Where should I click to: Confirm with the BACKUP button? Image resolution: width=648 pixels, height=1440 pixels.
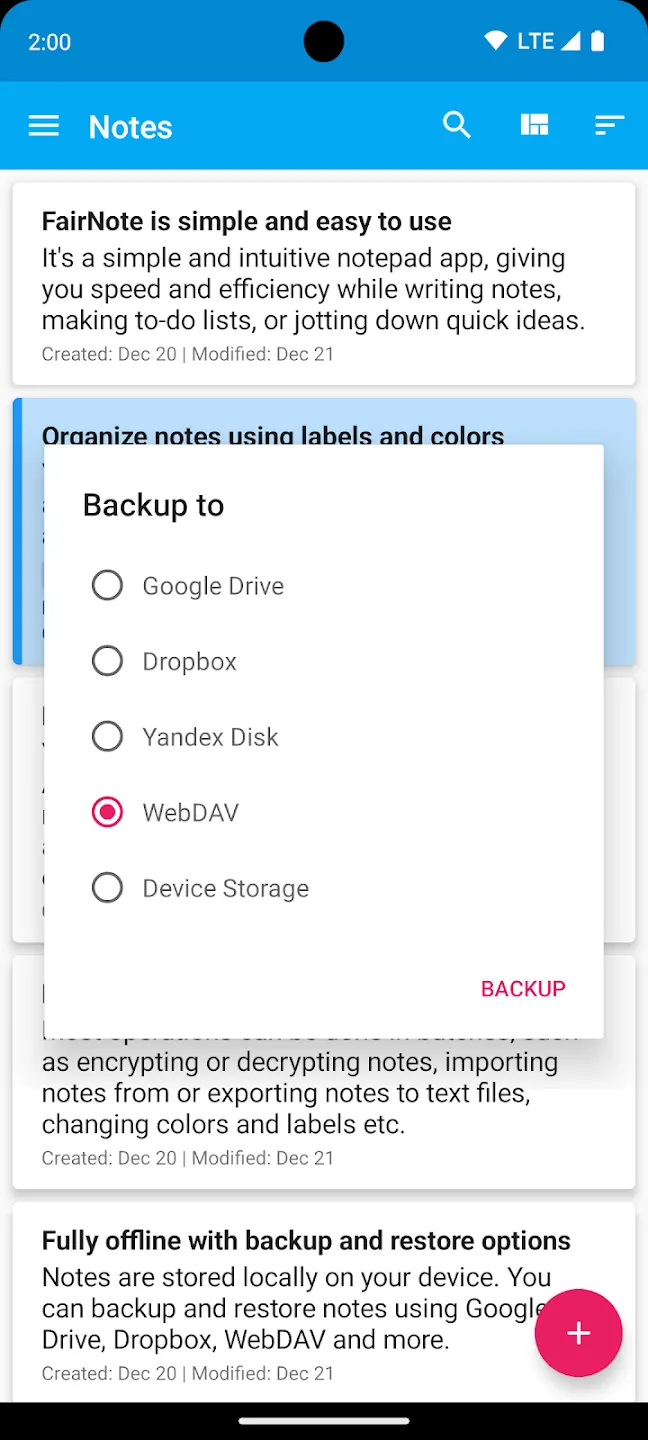pos(523,989)
